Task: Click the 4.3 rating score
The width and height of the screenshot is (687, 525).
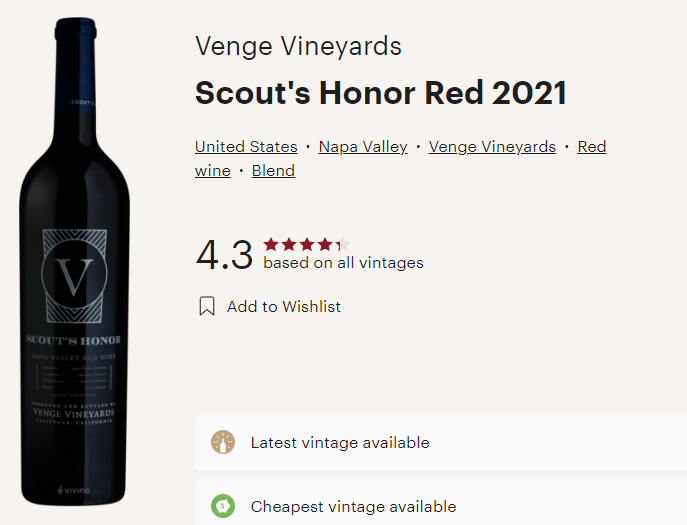Action: 224,255
